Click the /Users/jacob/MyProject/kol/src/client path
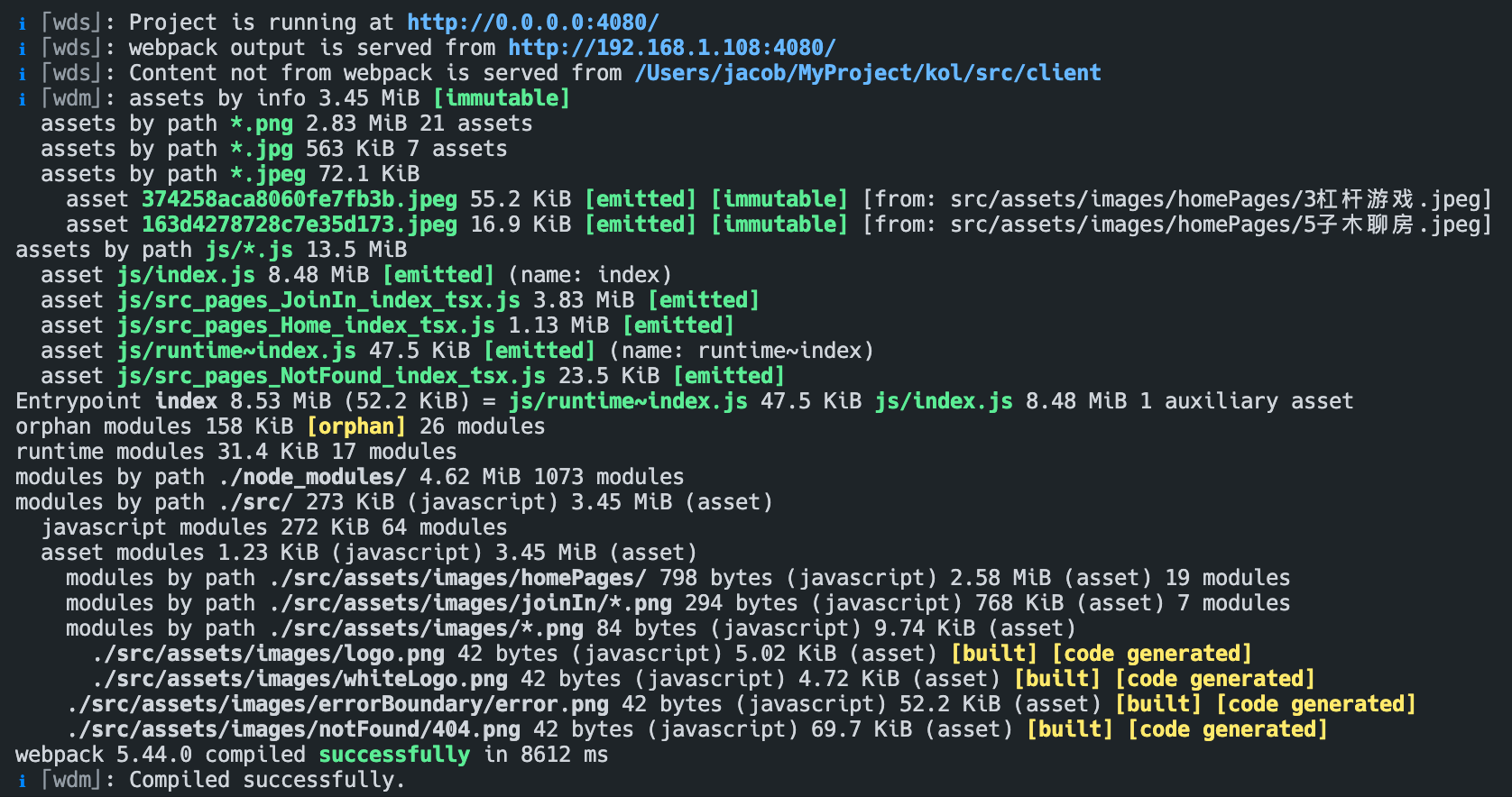This screenshot has height=797, width=1512. [x=867, y=73]
